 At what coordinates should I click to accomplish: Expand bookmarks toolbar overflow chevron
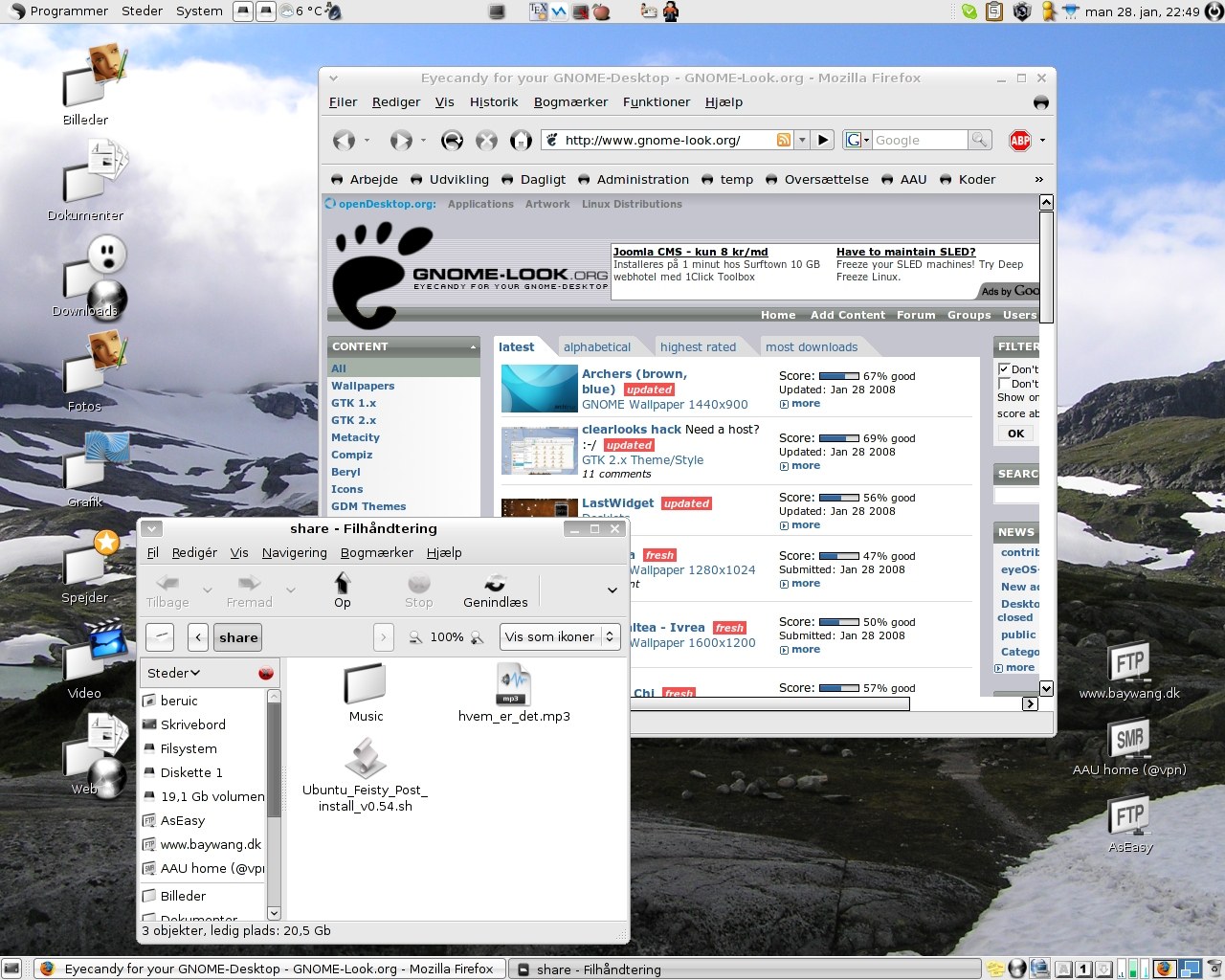click(x=1038, y=180)
